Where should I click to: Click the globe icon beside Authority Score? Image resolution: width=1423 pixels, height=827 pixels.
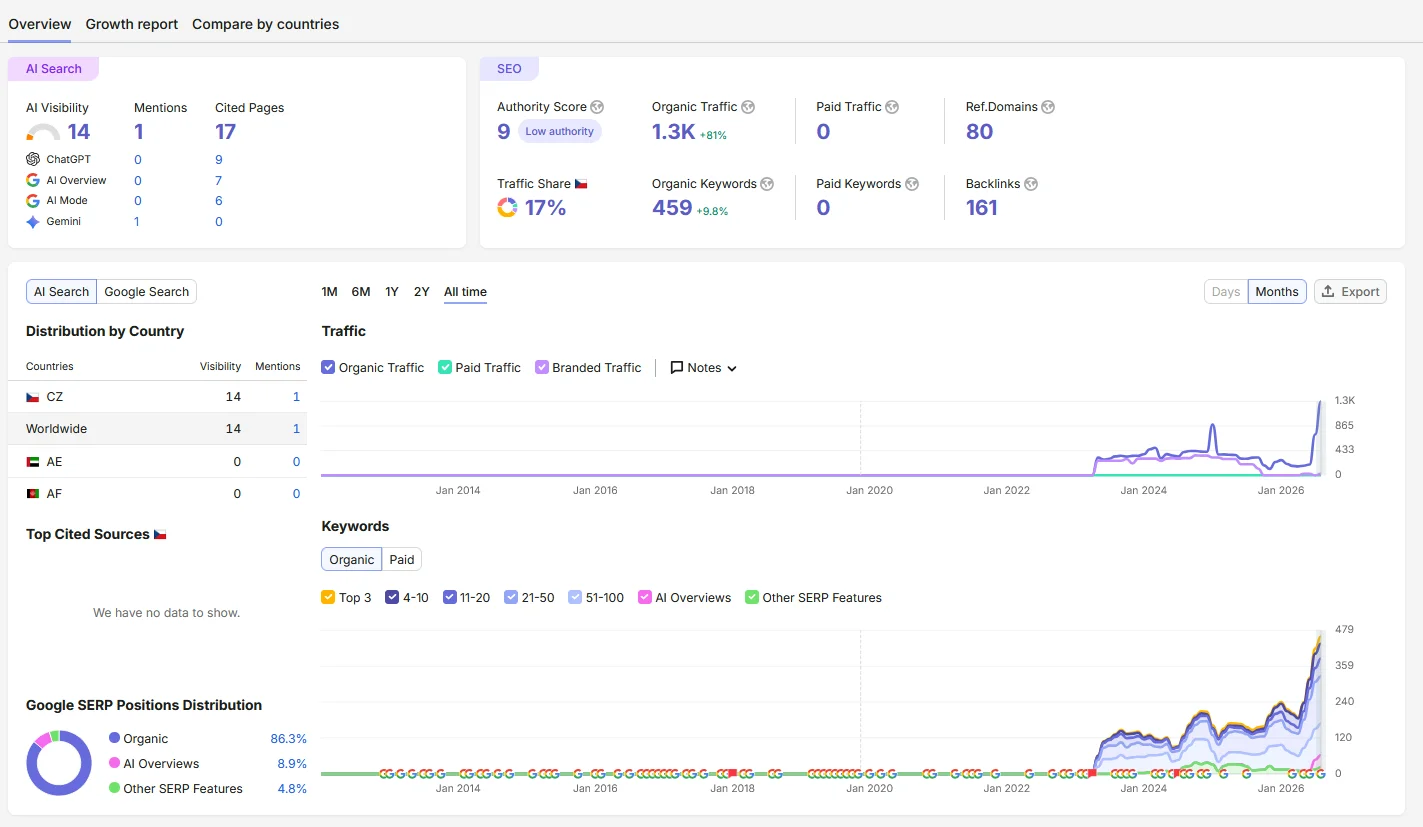597,107
